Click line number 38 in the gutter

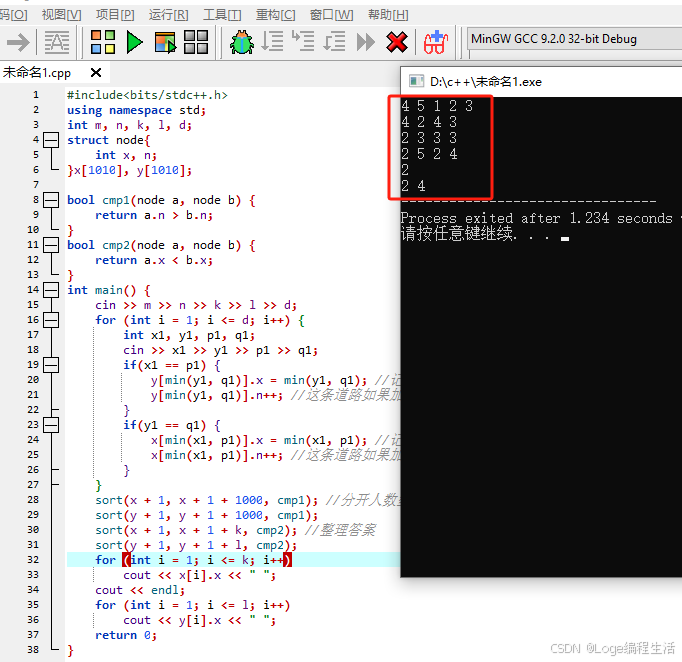click(x=33, y=650)
